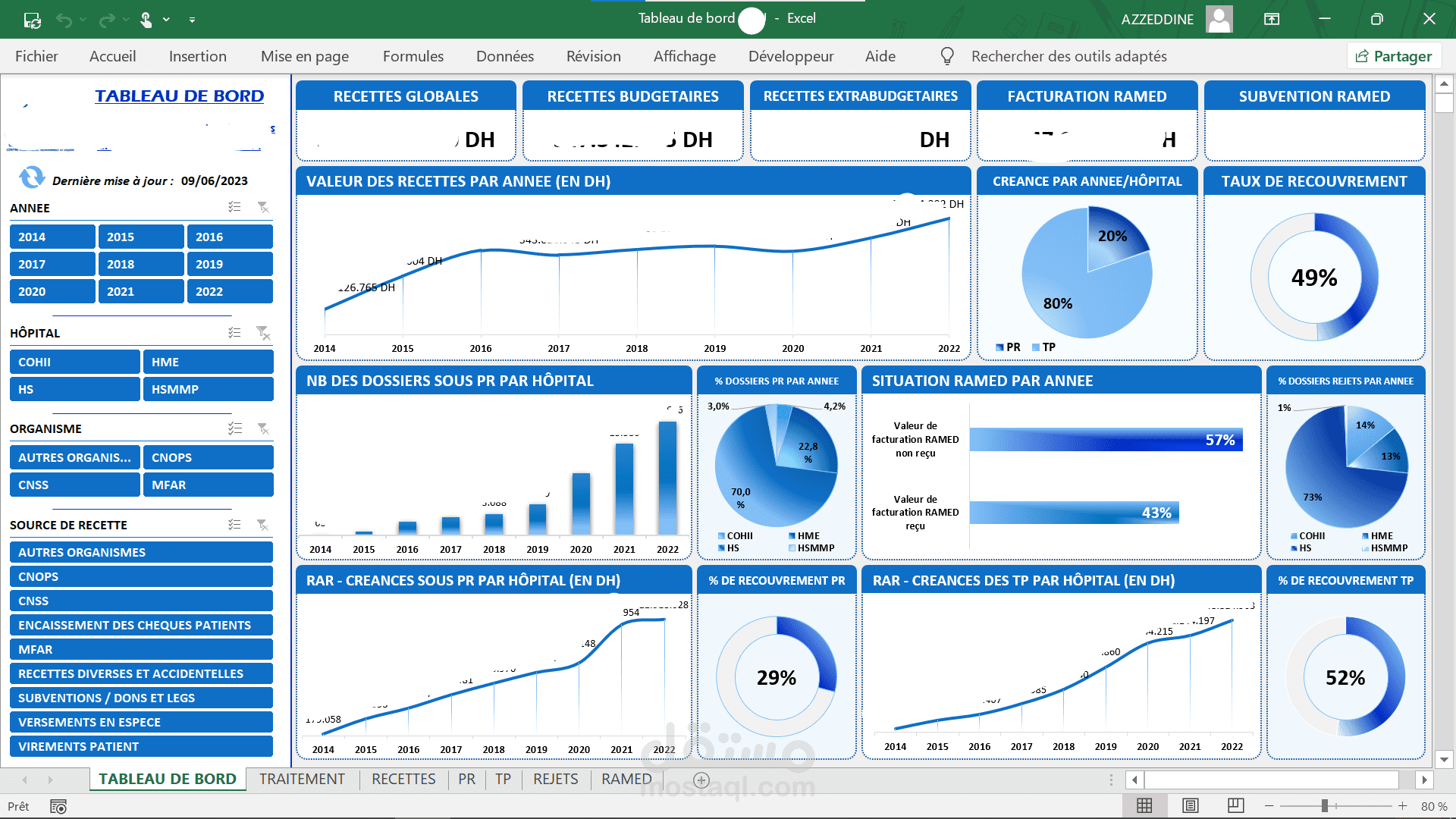The width and height of the screenshot is (1456, 819).
Task: Open the Formules ribbon tab
Action: click(413, 56)
